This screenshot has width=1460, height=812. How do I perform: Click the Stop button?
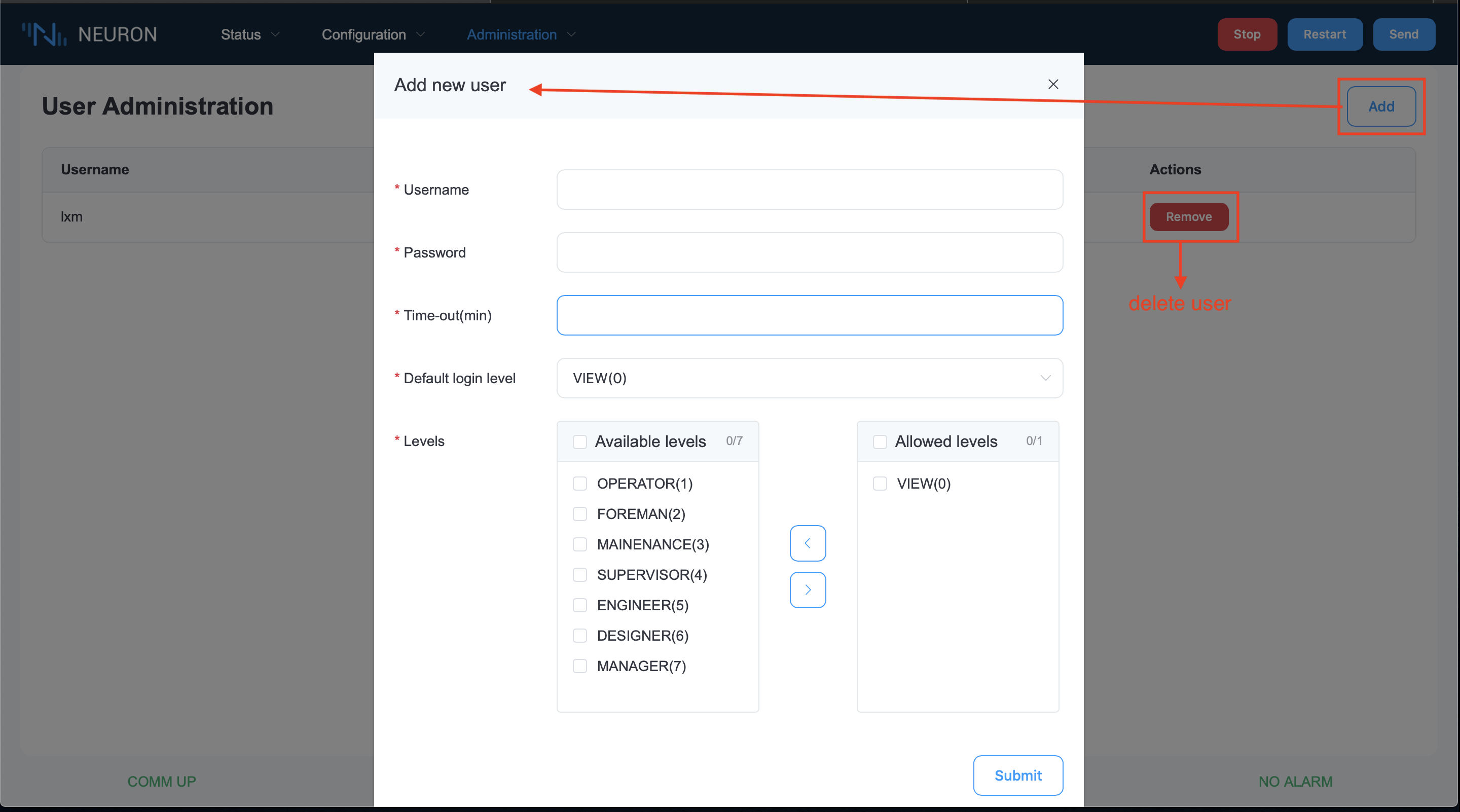(x=1247, y=34)
